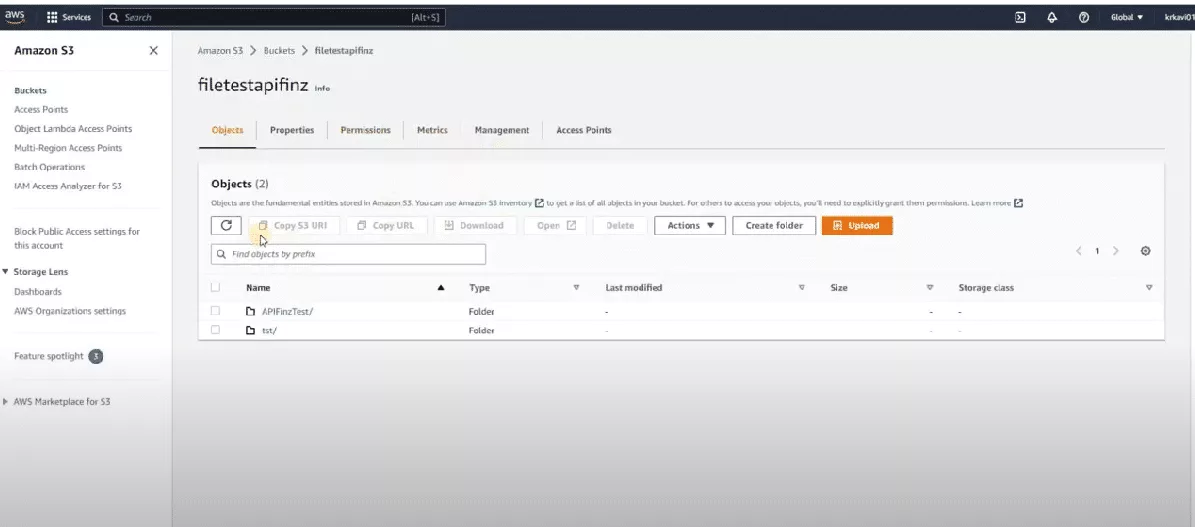Open CloudShell terminal icon

coord(1020,17)
